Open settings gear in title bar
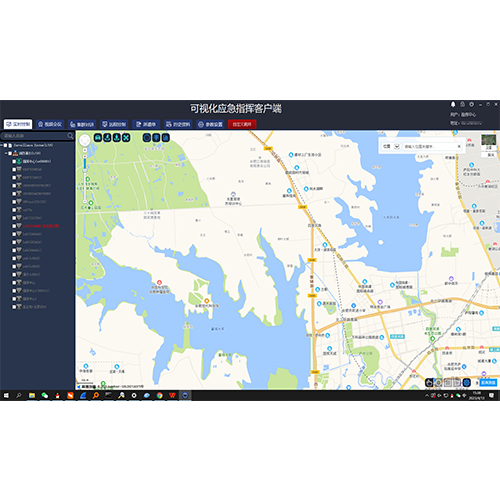Viewport: 500px width, 500px height. point(471,104)
